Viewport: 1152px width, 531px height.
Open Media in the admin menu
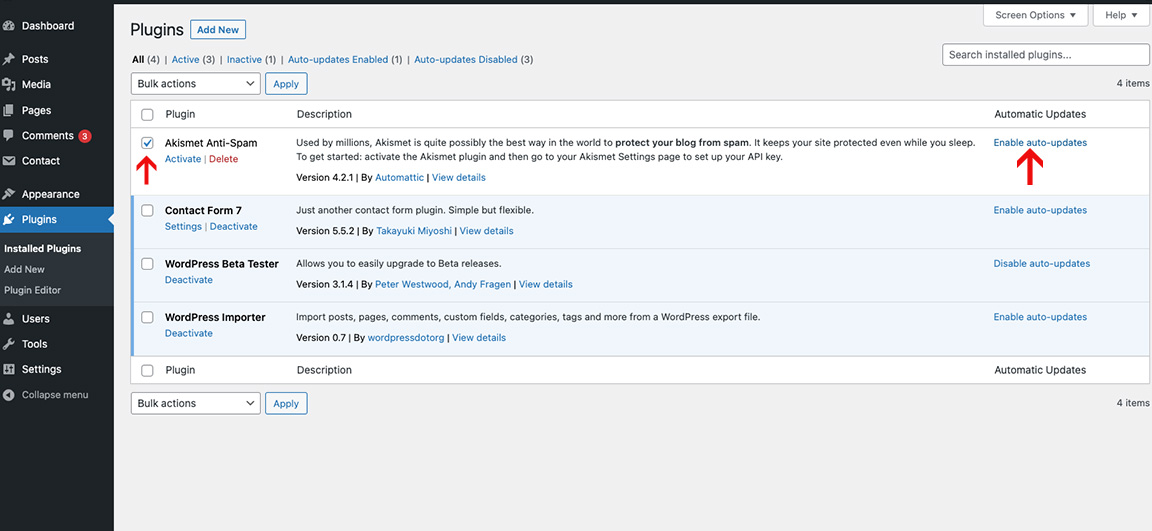coord(37,84)
